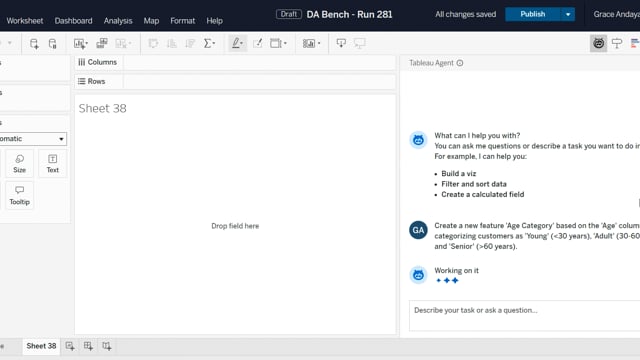640x360 pixels.
Task: Open the Help menu
Action: pos(214,21)
